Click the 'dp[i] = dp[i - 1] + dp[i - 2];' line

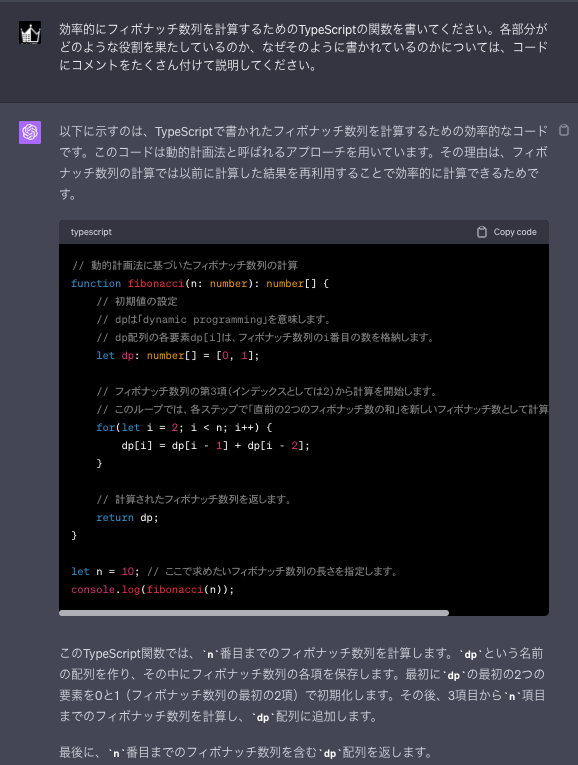[x=215, y=445]
